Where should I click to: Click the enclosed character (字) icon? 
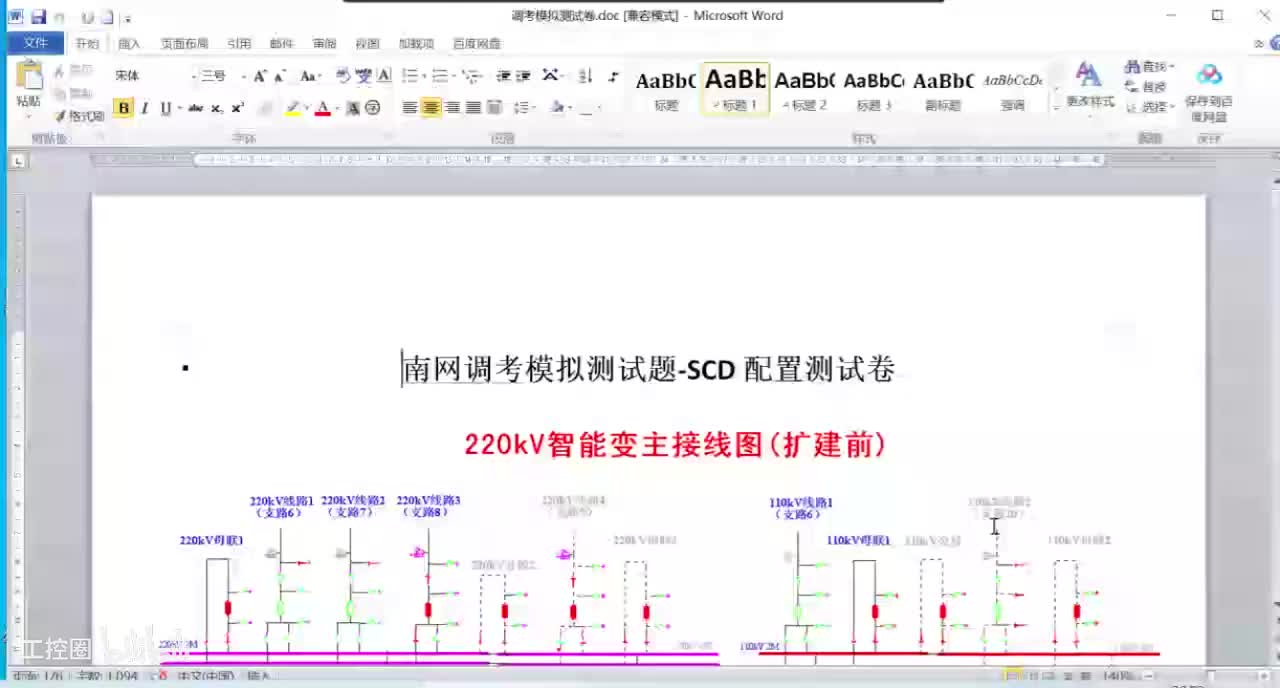(373, 108)
